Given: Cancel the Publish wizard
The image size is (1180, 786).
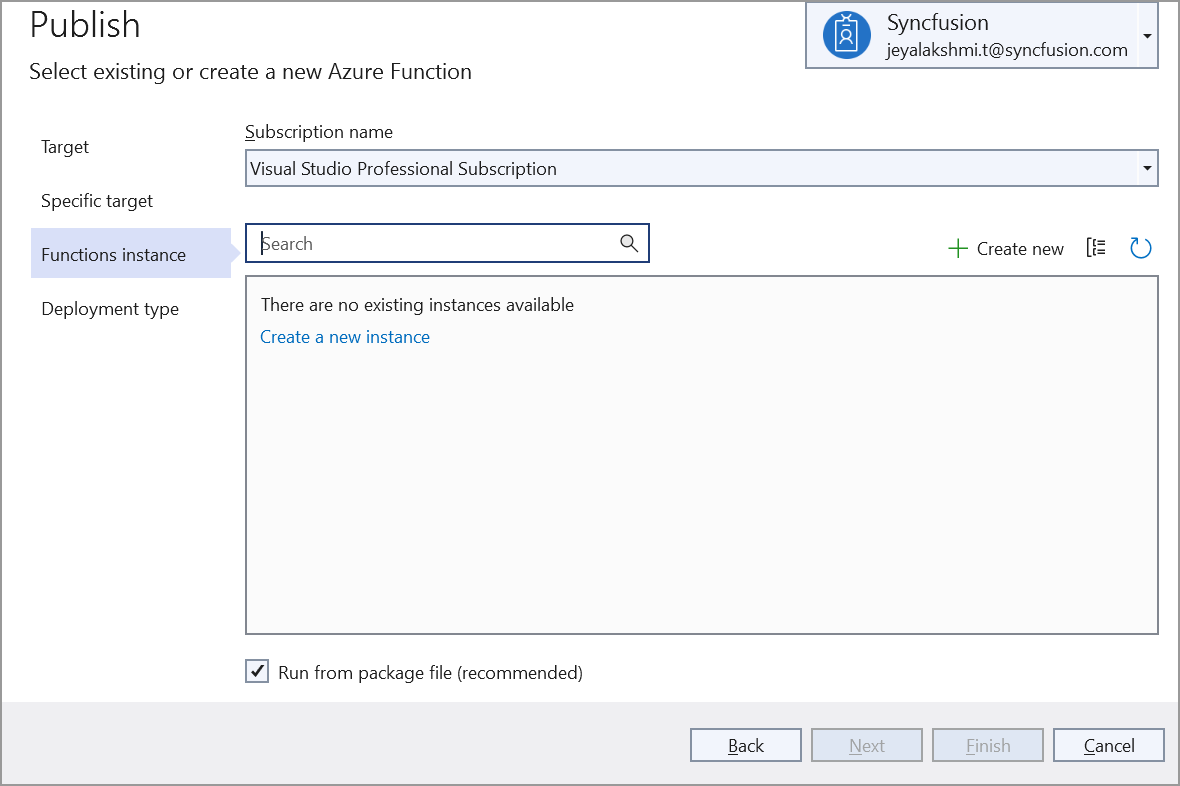Looking at the screenshot, I should 1108,744.
